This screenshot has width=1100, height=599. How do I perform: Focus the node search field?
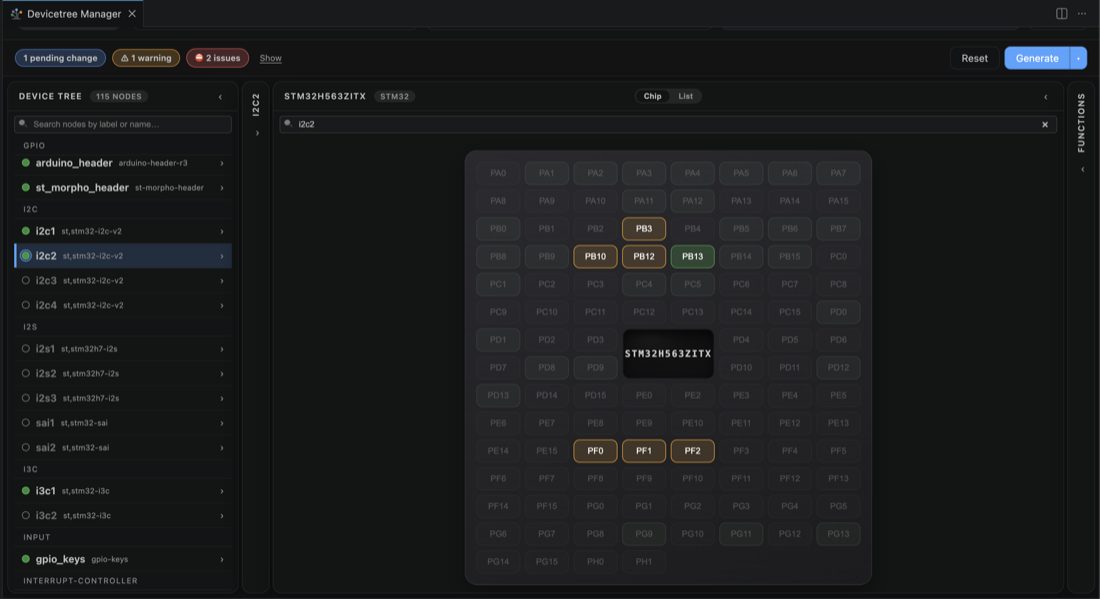123,124
